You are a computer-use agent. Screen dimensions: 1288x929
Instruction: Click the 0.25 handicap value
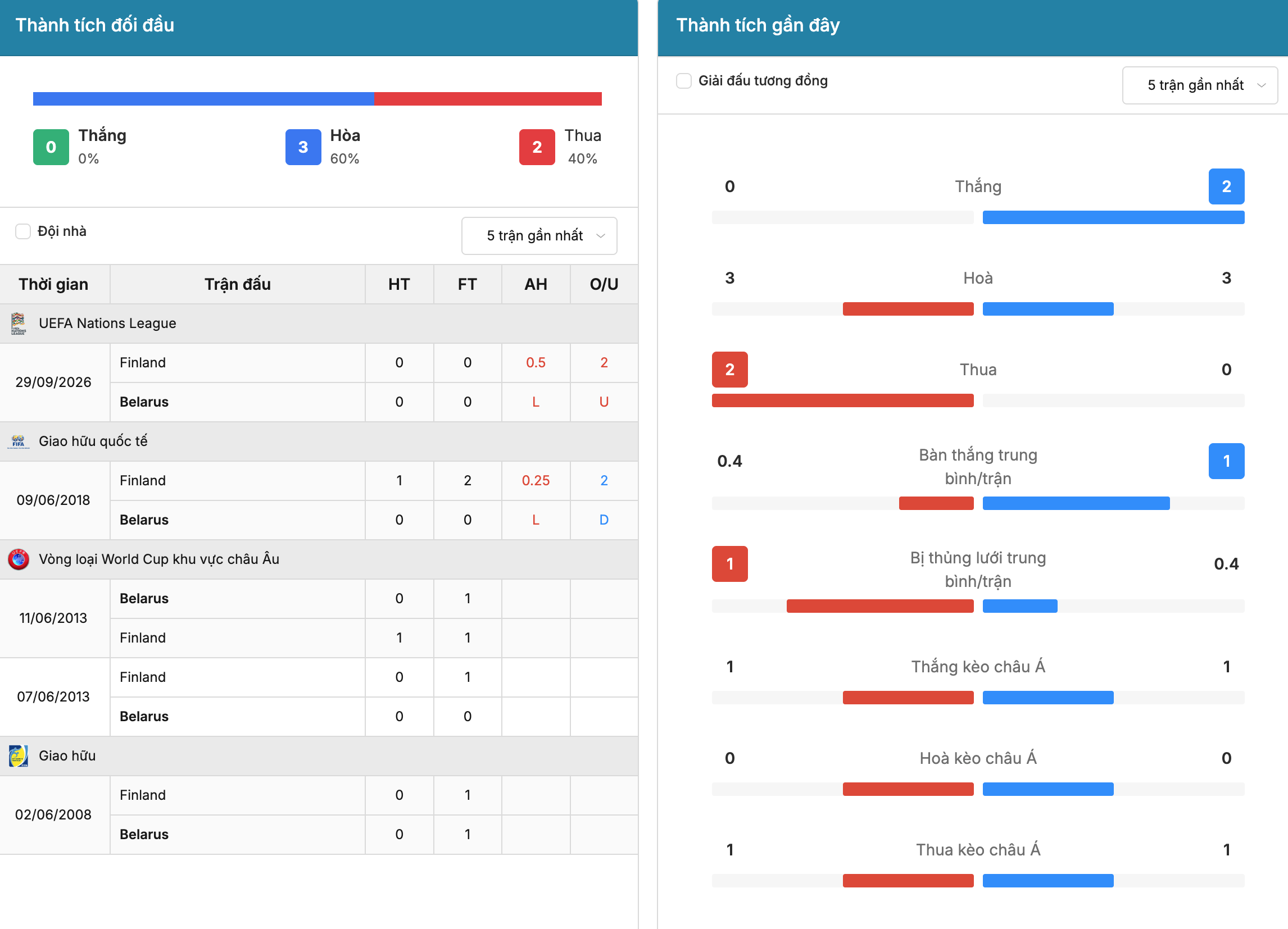tap(536, 481)
